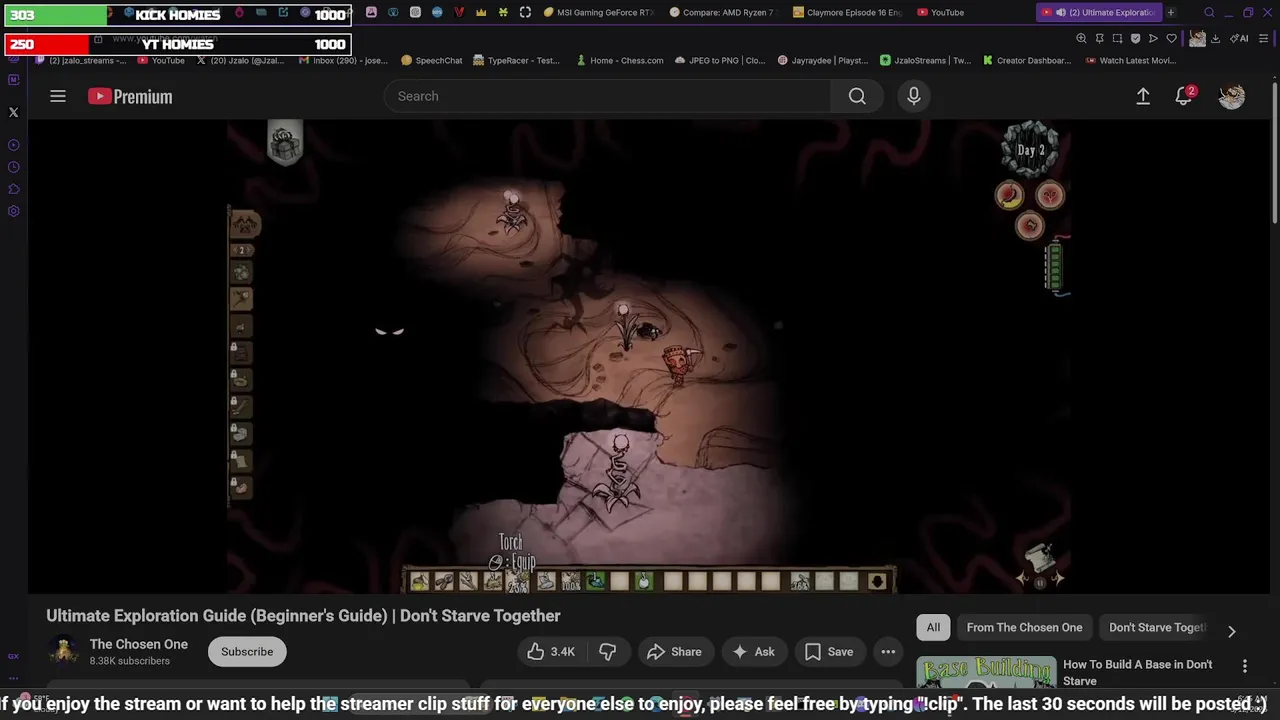Viewport: 1280px width, 720px height.
Task: Open the ad blocker shield icon
Action: [x=1135, y=39]
